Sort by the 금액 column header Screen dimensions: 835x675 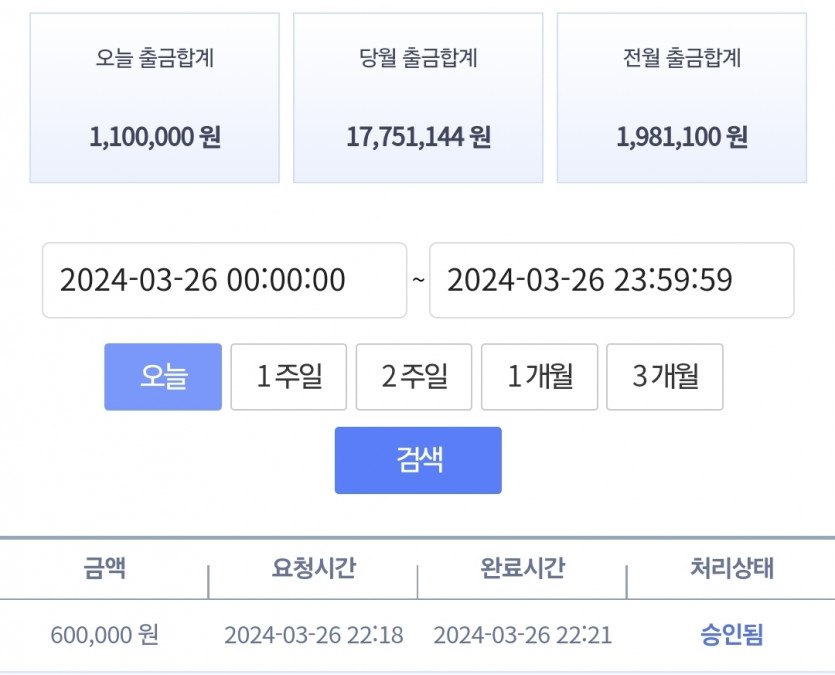click(x=104, y=567)
